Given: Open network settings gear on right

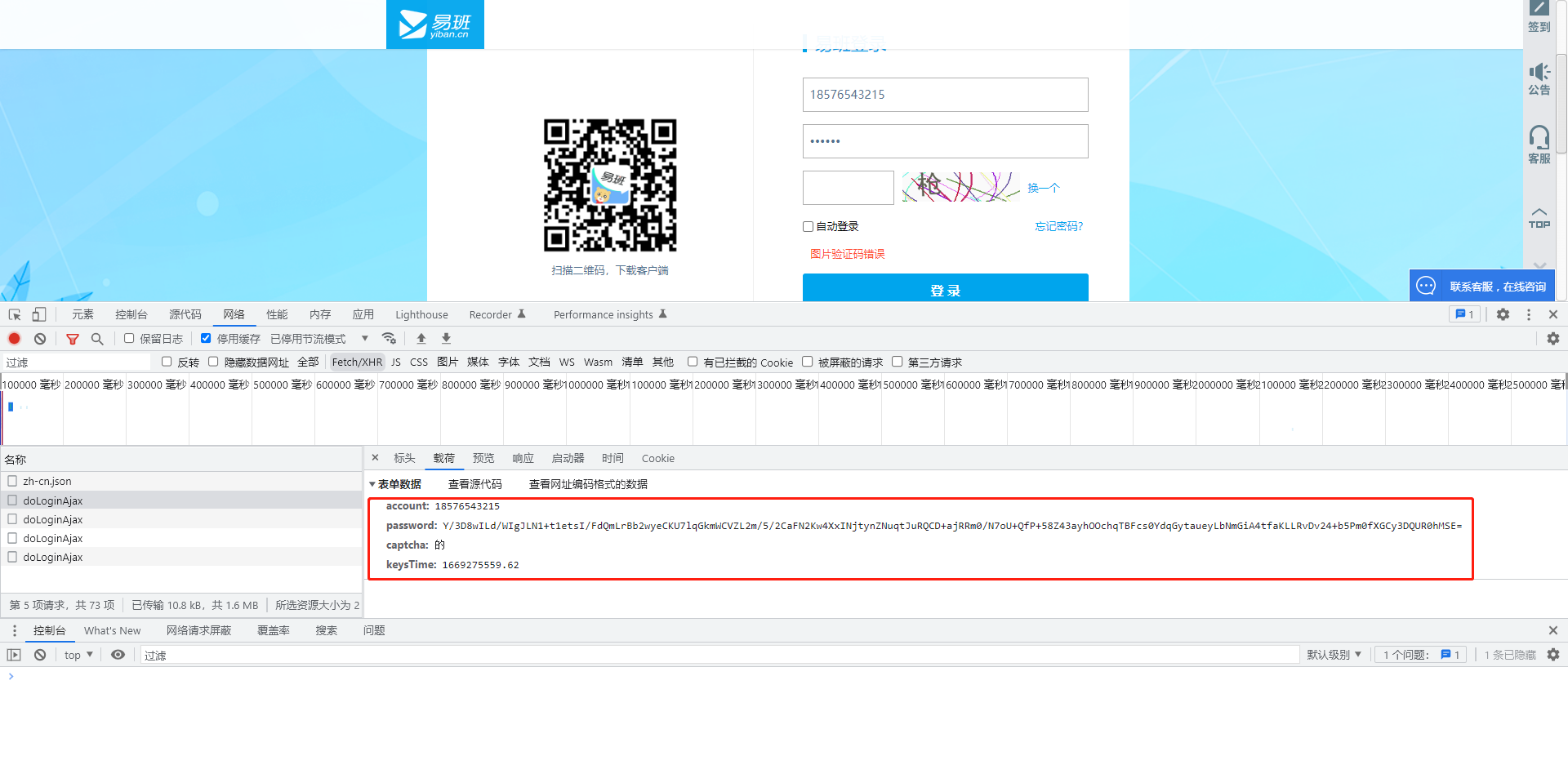Looking at the screenshot, I should [x=1552, y=338].
